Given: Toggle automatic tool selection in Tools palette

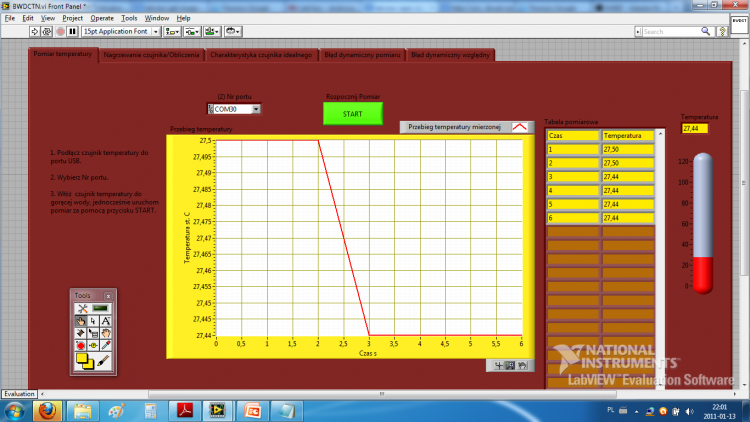Looking at the screenshot, I should tap(100, 309).
